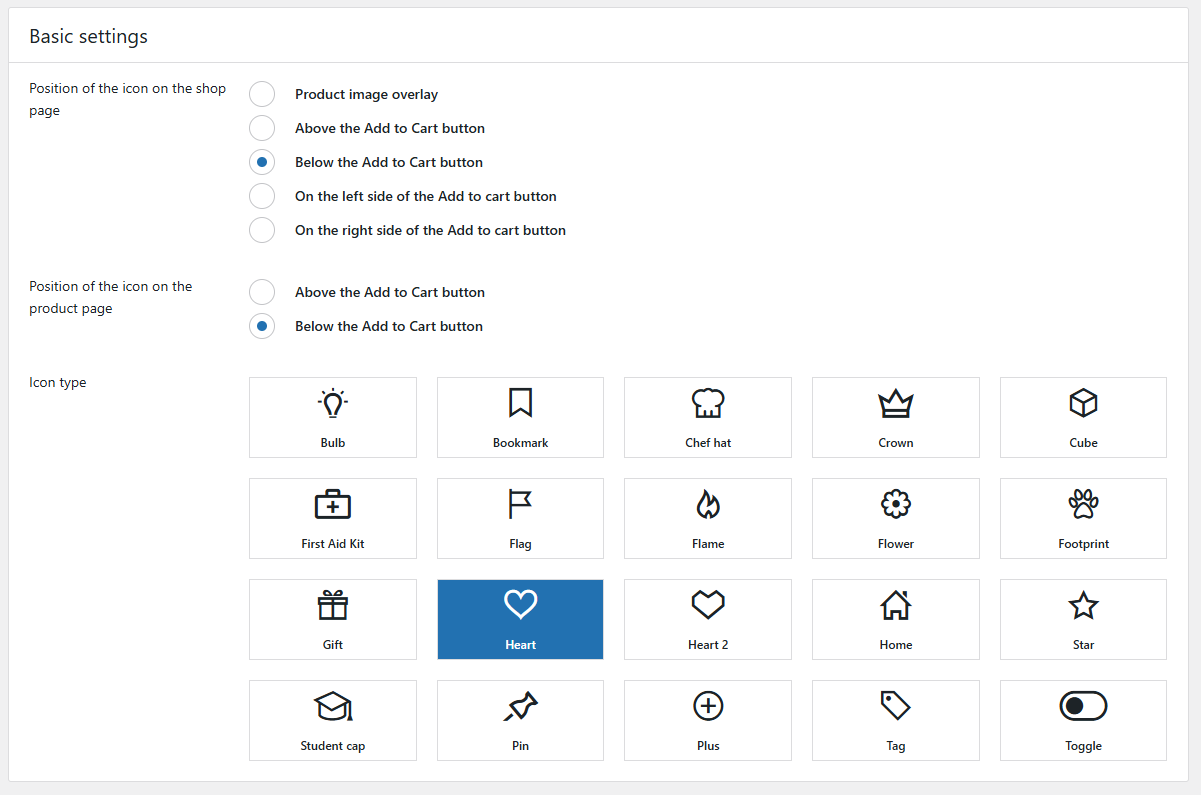Choose the Footprint paw icon
The height and width of the screenshot is (795, 1201).
point(1083,518)
